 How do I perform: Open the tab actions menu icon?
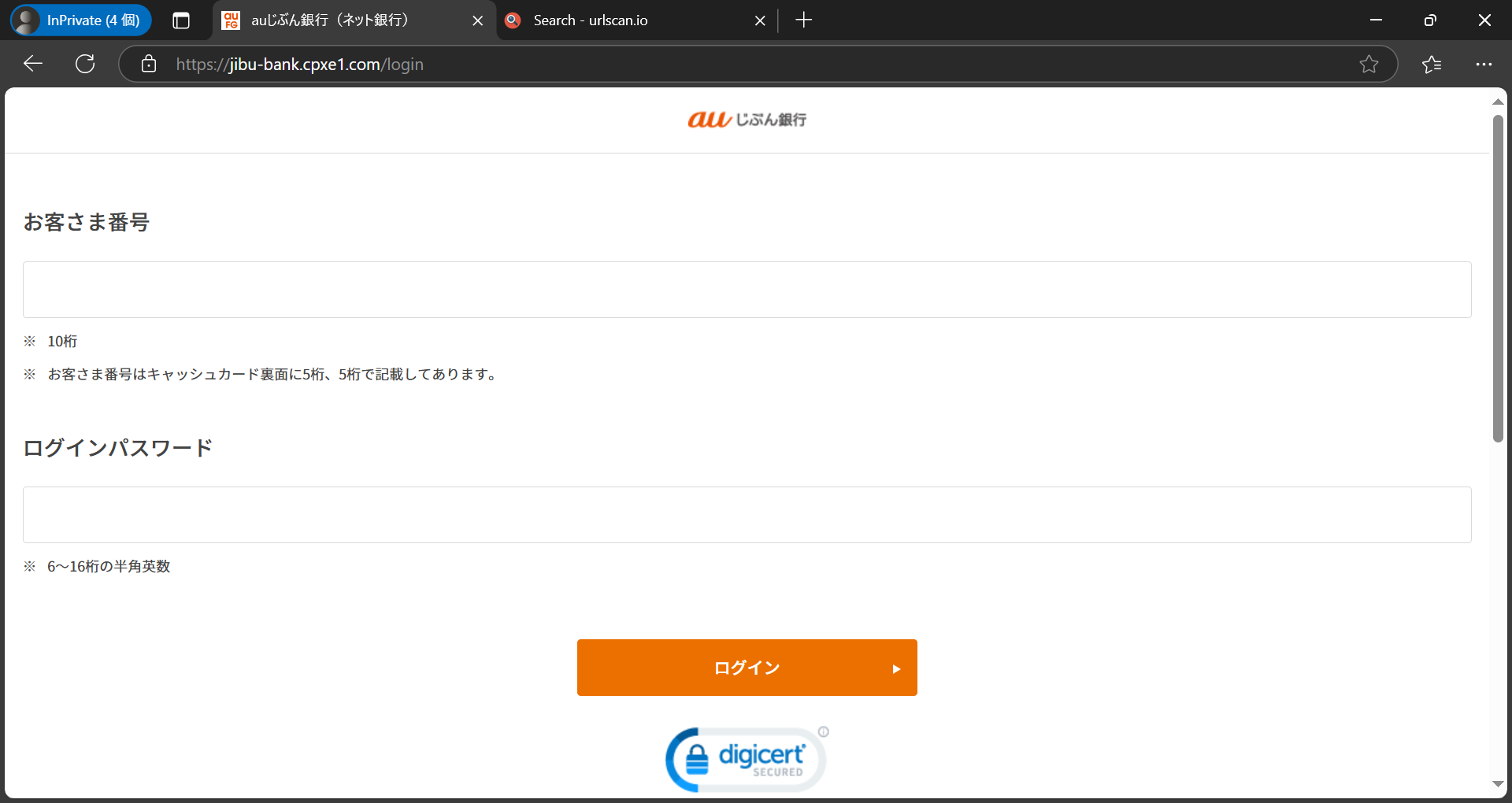pos(181,20)
